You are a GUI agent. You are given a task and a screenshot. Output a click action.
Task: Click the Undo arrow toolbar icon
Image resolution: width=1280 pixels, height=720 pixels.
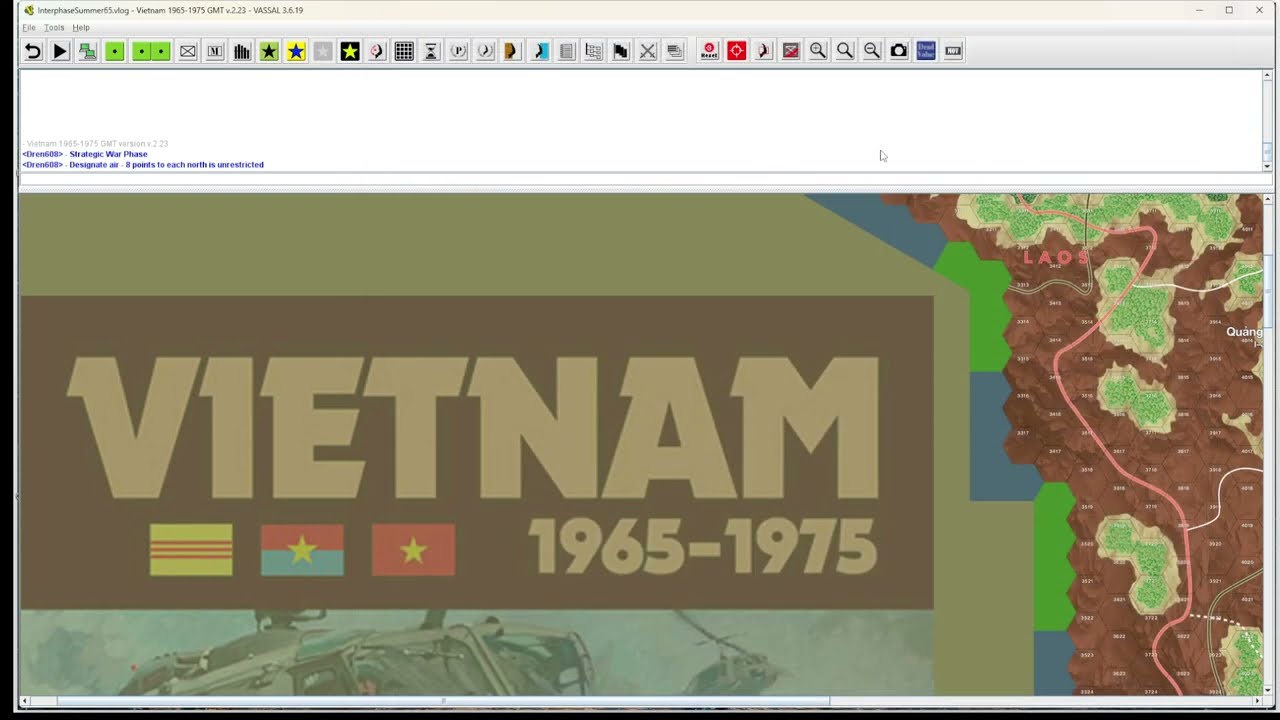[x=33, y=51]
